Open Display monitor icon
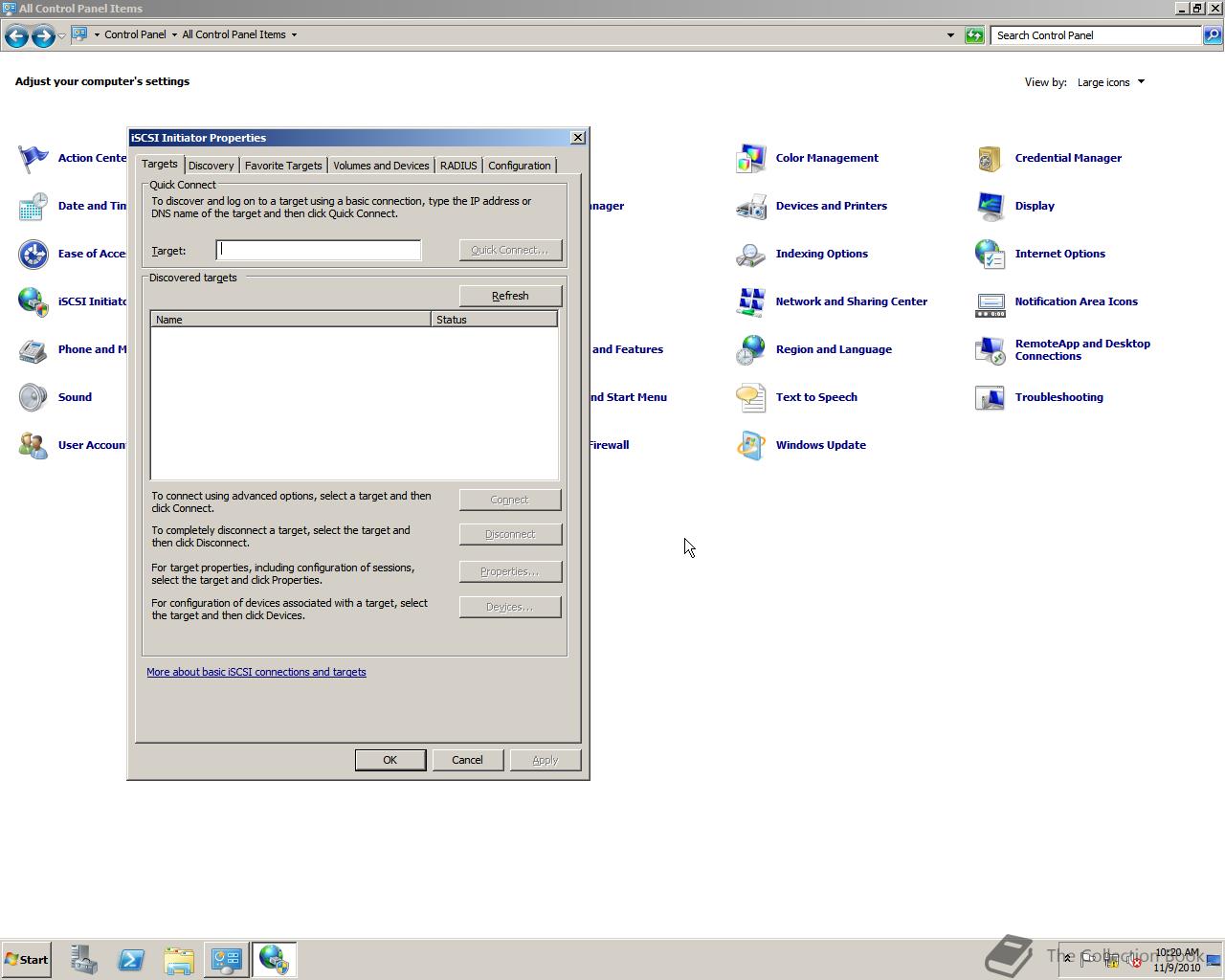 coord(991,206)
